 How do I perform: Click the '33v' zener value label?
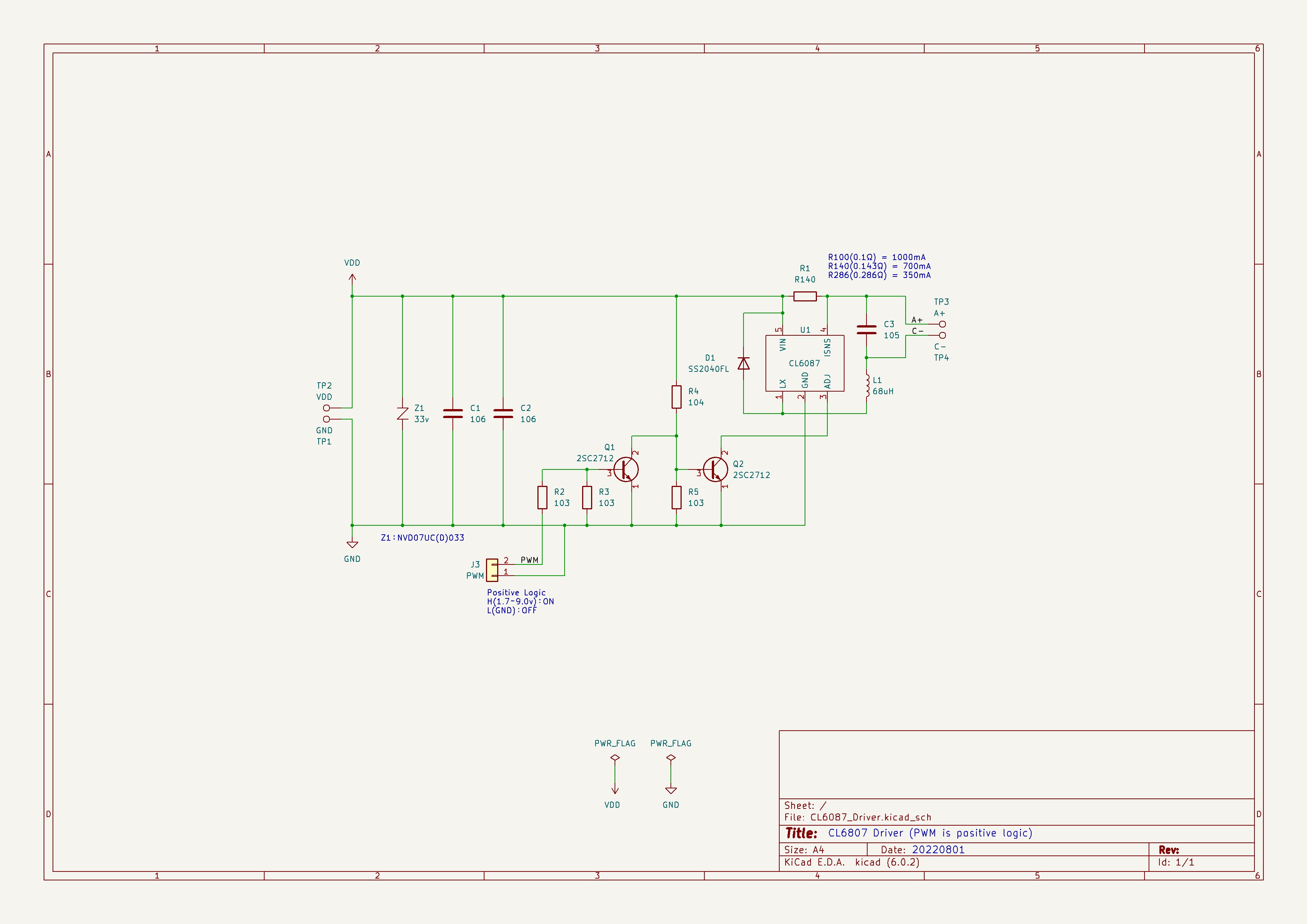click(x=421, y=419)
